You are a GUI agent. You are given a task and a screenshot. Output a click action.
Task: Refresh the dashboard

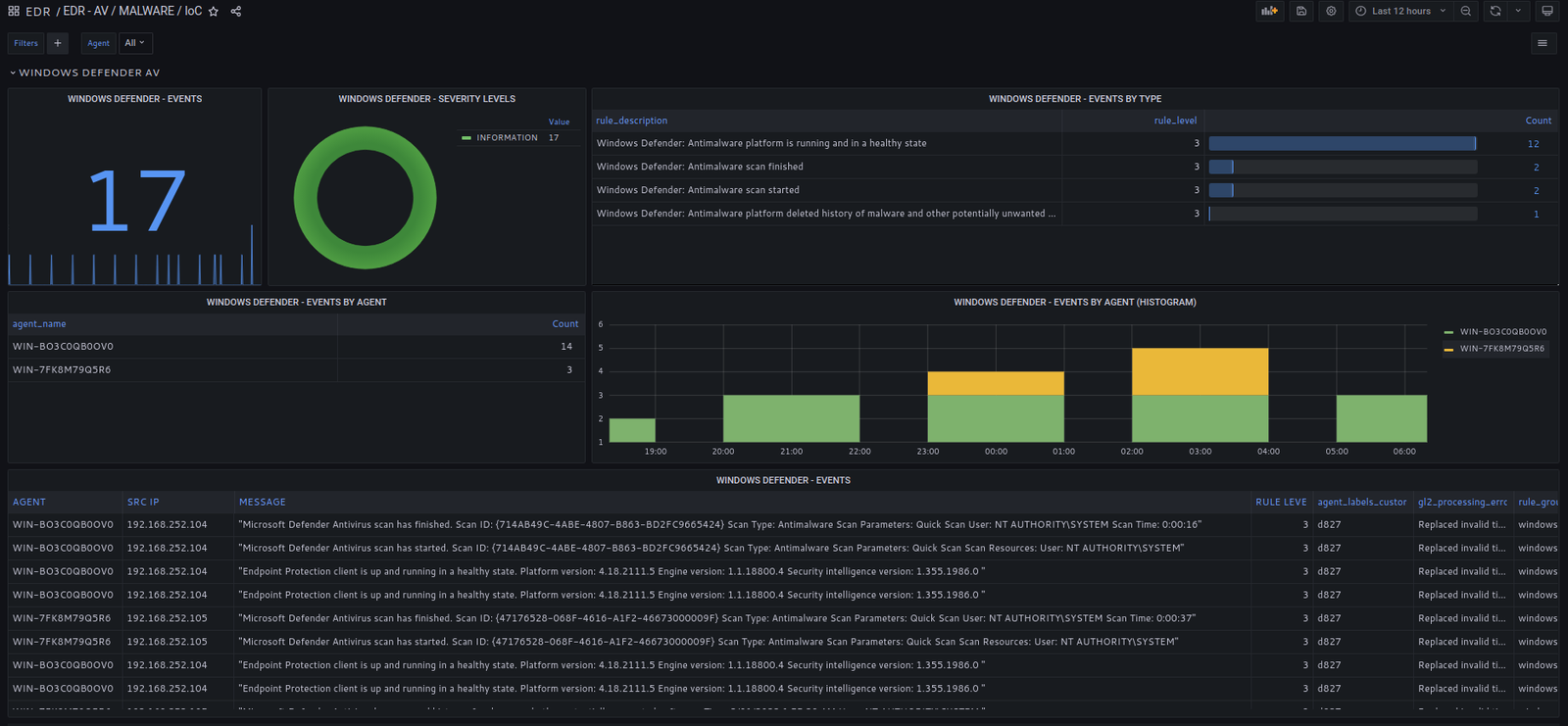click(1495, 11)
